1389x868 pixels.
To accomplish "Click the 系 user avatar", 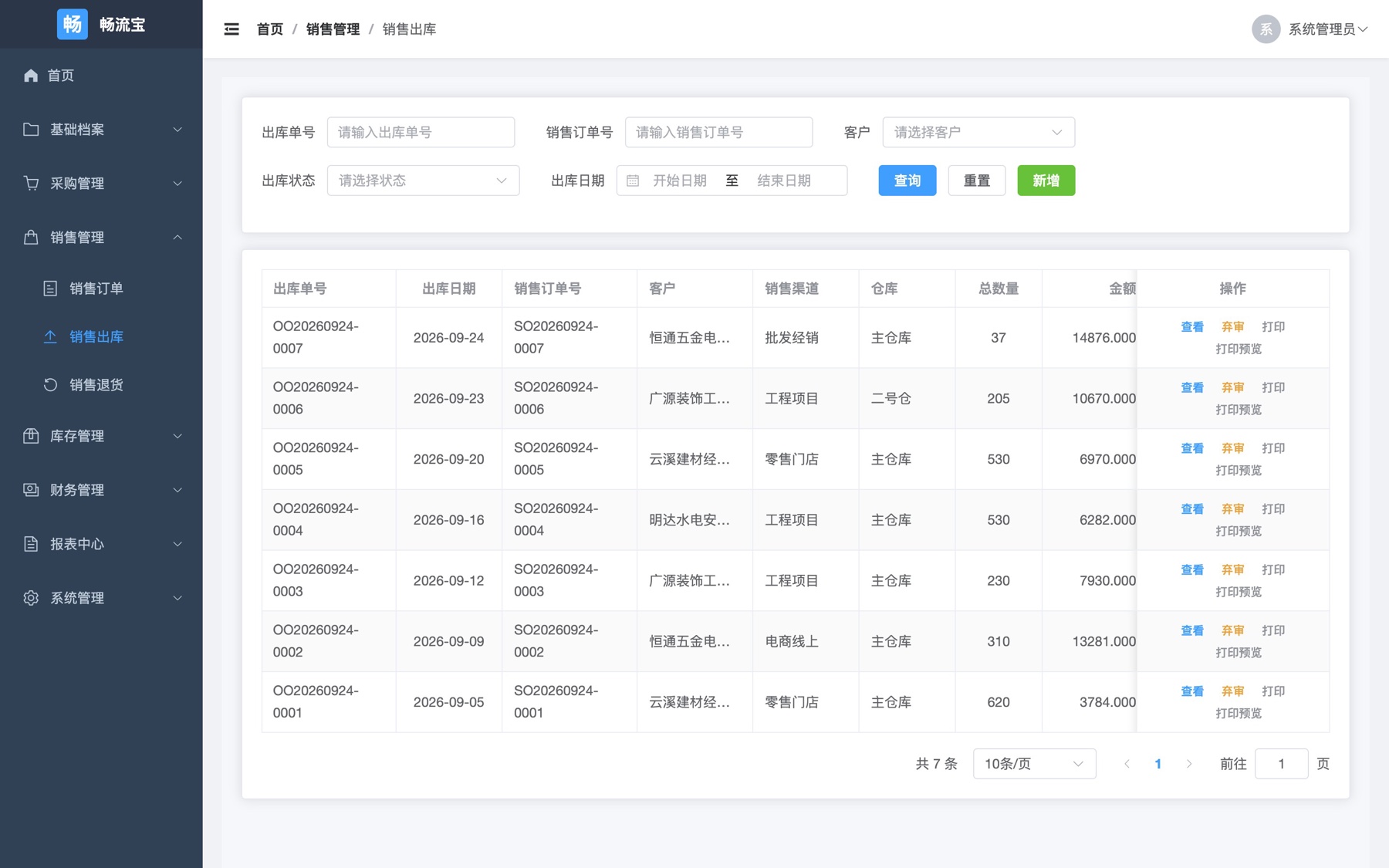I will click(1266, 29).
